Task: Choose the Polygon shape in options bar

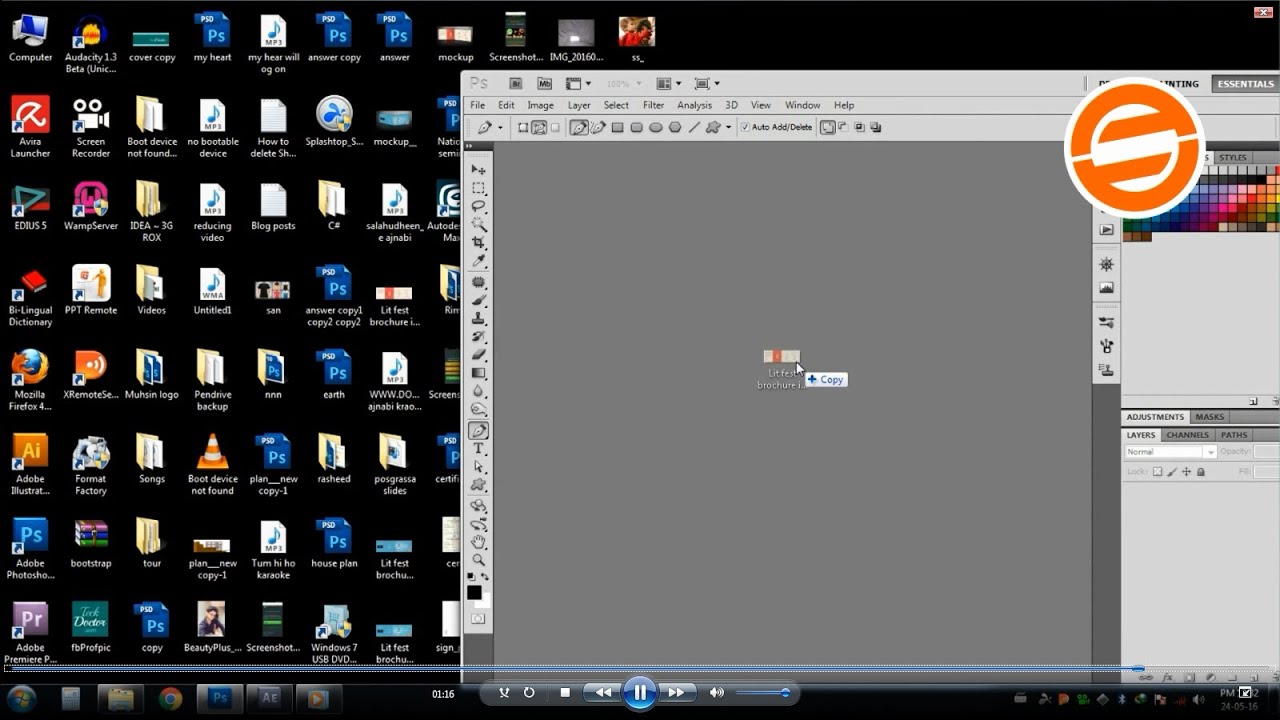Action: point(675,127)
